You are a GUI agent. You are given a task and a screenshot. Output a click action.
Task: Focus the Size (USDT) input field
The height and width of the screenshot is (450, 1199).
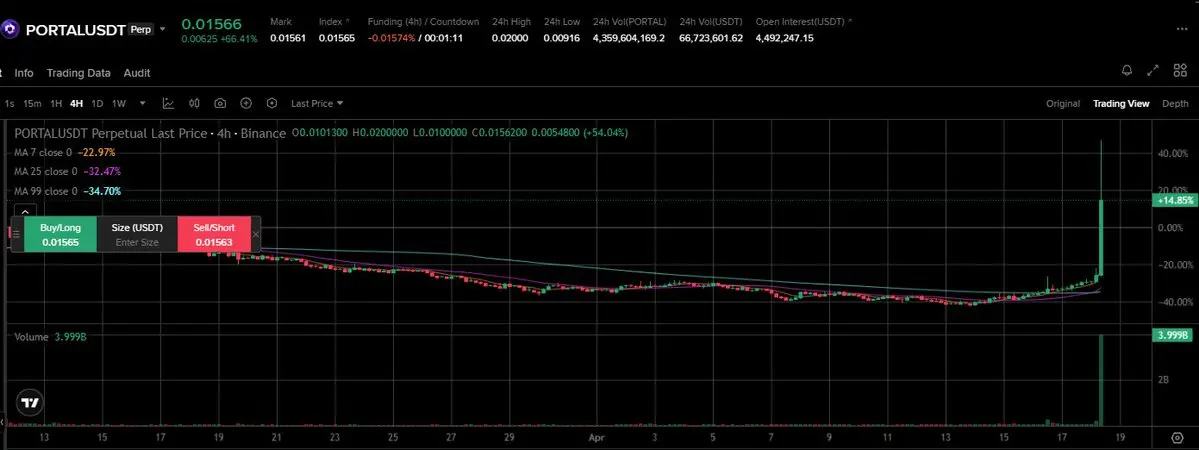pos(137,234)
